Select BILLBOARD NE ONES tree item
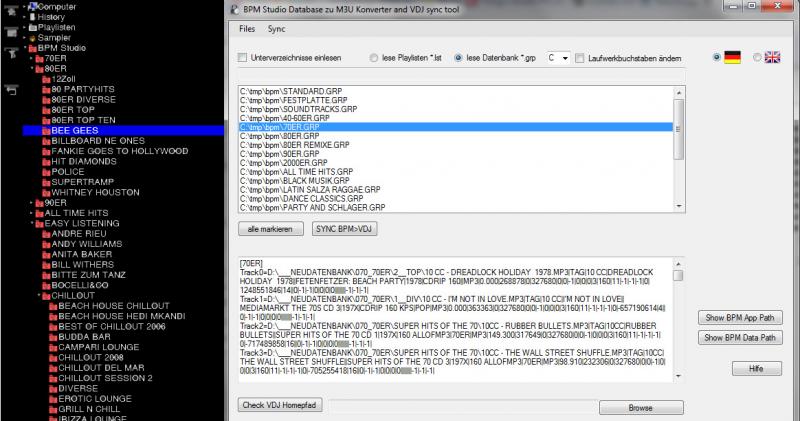800x421 pixels. [98, 141]
